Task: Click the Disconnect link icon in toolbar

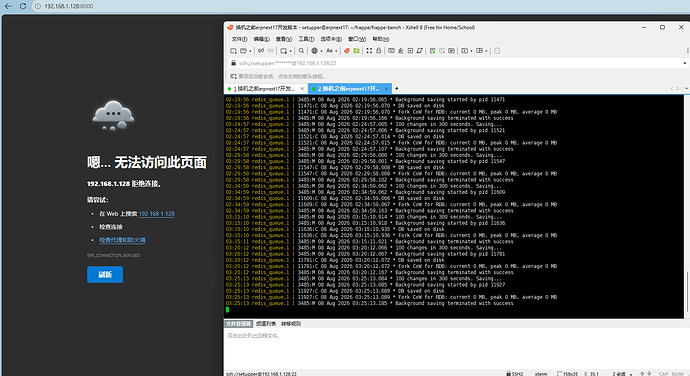Action: point(261,51)
